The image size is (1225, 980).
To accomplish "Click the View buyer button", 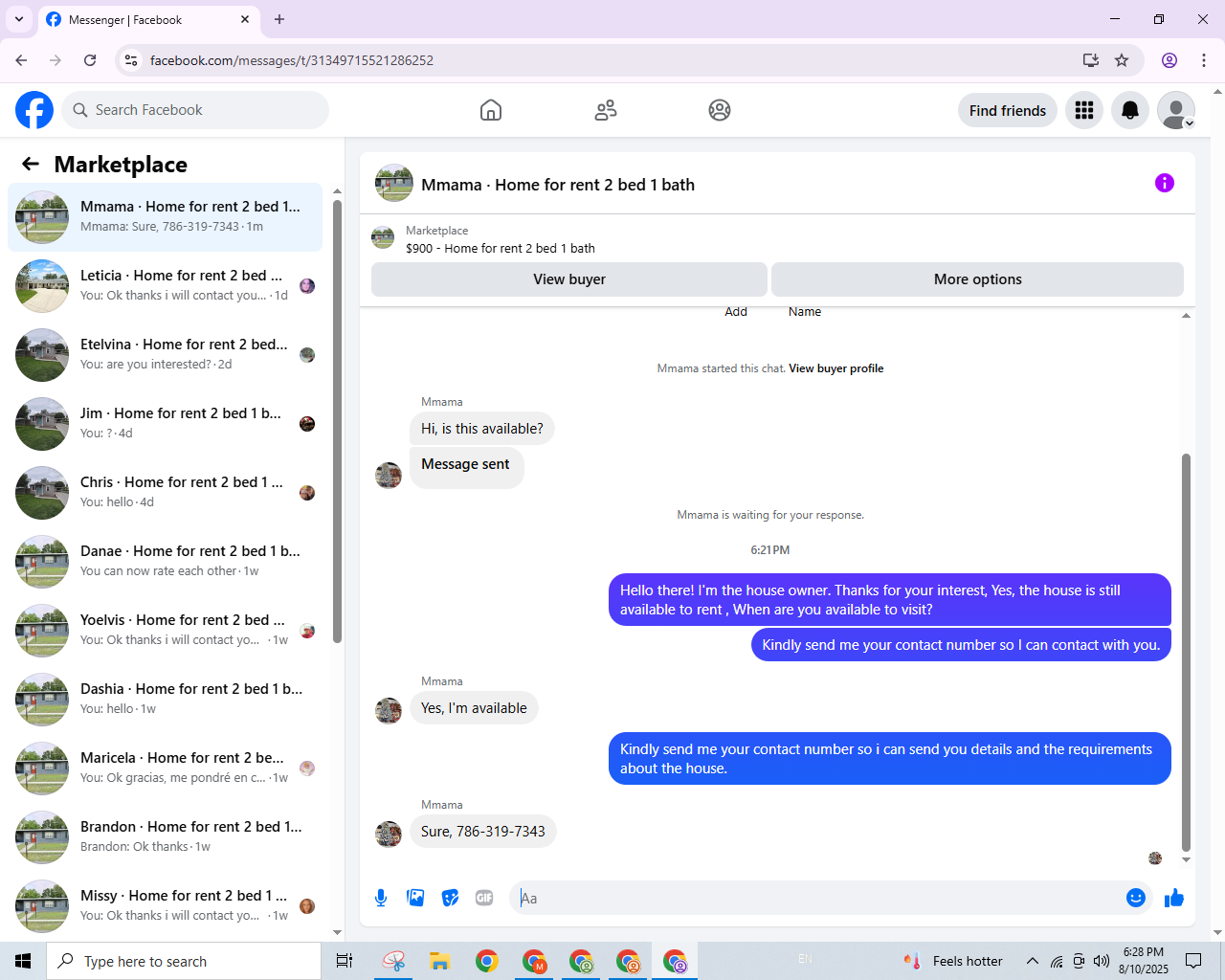I will 569,279.
